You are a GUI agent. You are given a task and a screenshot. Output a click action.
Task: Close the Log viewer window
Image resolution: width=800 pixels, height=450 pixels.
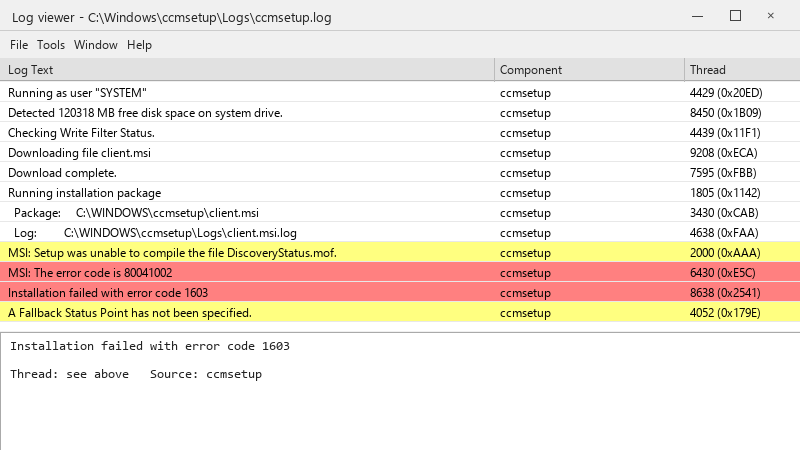click(x=770, y=16)
